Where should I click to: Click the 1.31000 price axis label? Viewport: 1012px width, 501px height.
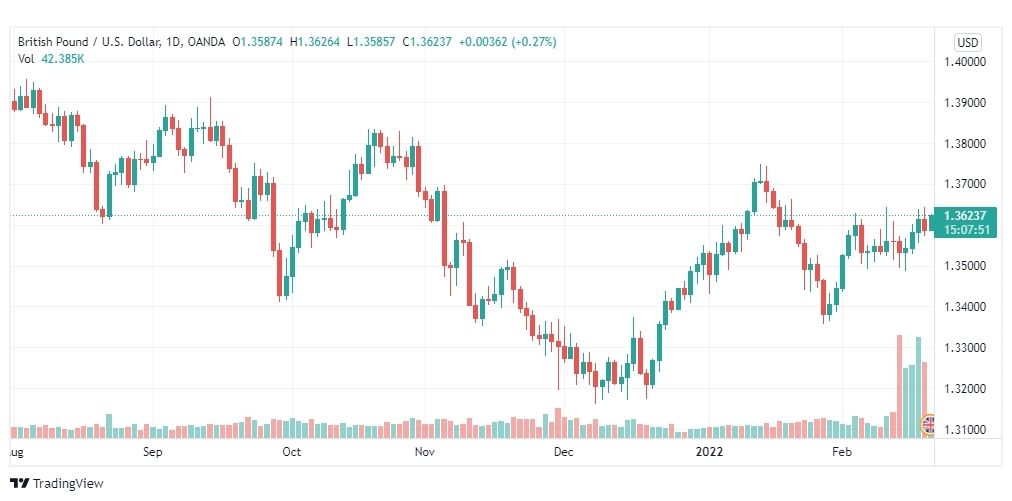coord(965,430)
